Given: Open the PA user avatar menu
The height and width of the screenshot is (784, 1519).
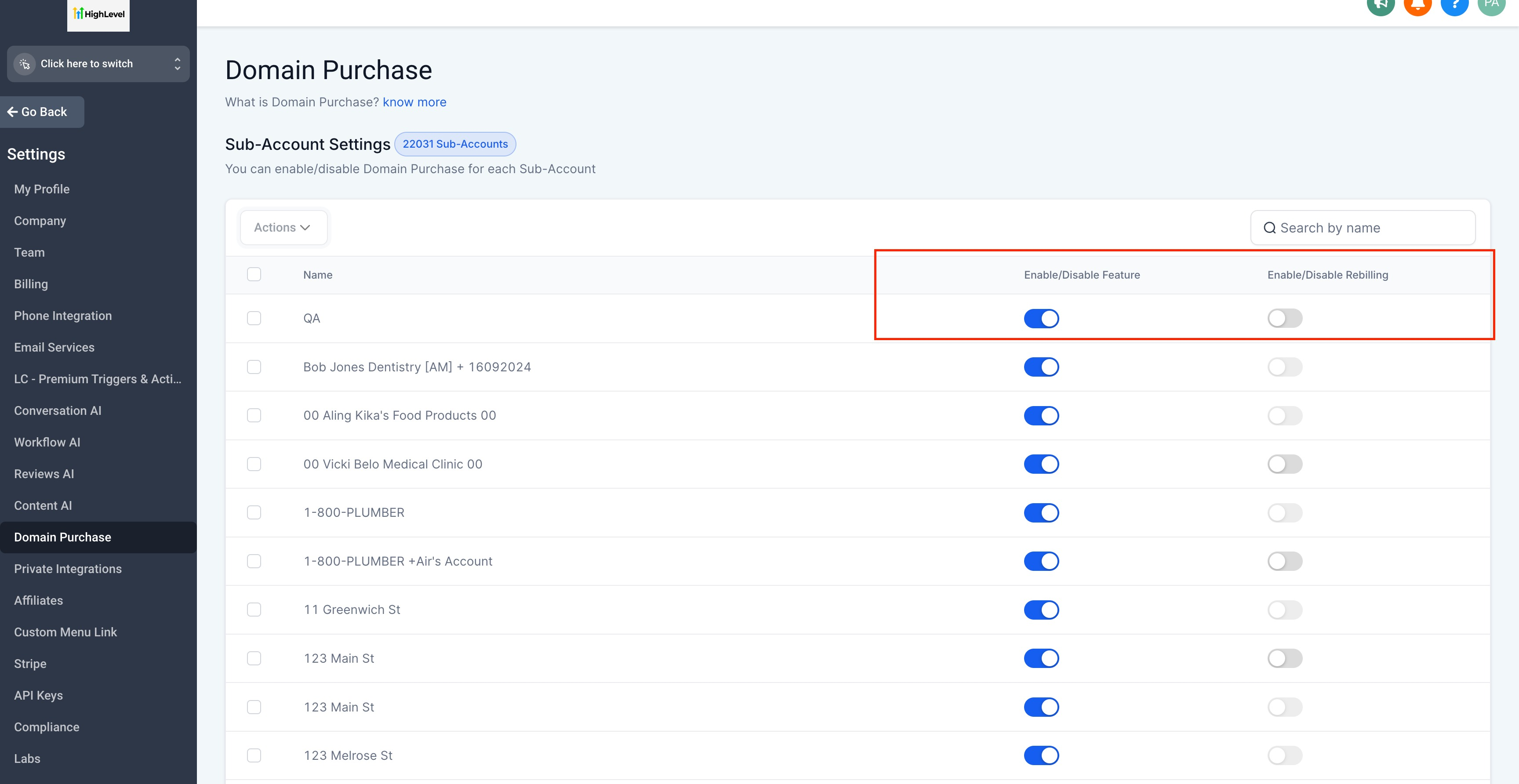Looking at the screenshot, I should pyautogui.click(x=1491, y=5).
